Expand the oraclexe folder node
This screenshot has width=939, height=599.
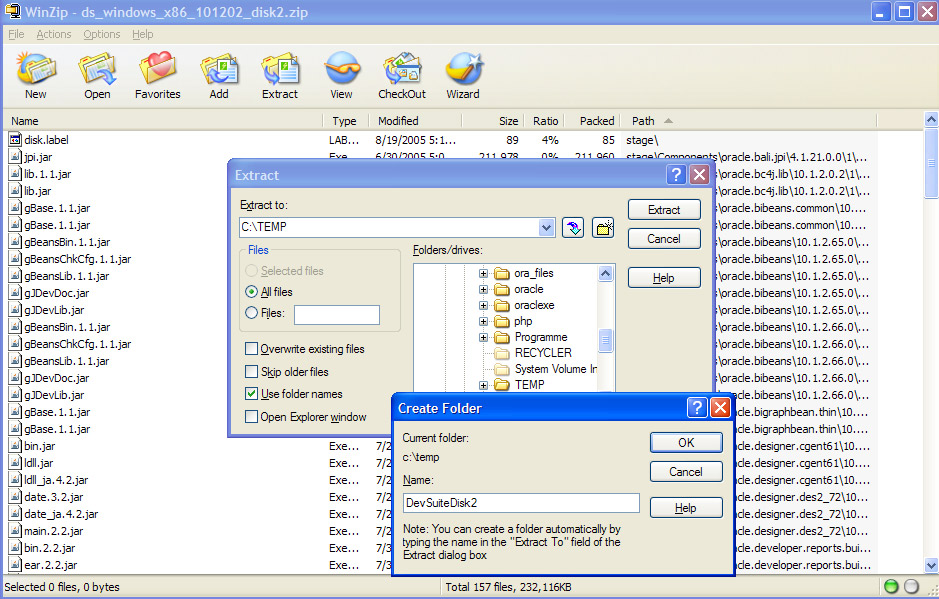[483, 305]
